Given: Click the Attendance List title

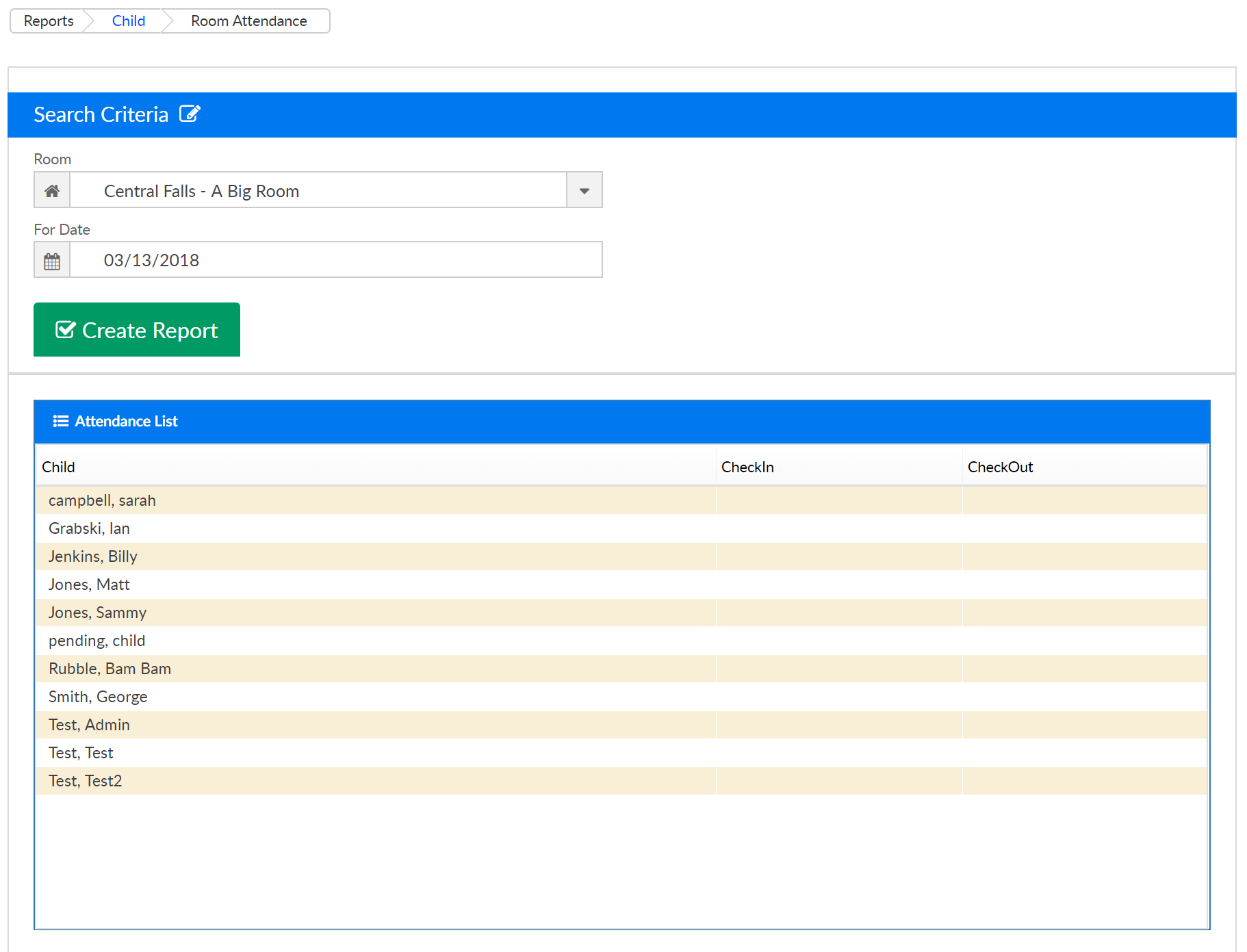Looking at the screenshot, I should [127, 421].
